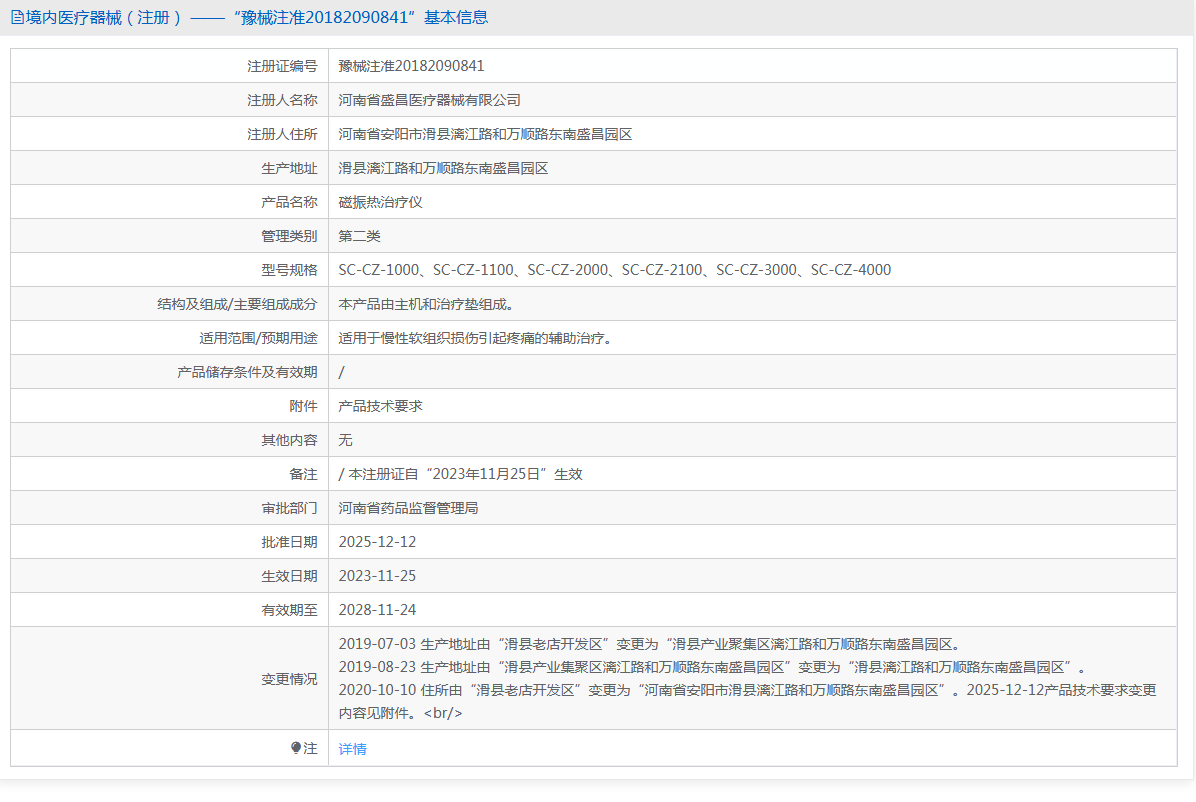This screenshot has height=802, width=1196.
Task: Click the 备注 text 本注册证自“2023年11月25日”生效
Action: pos(465,474)
